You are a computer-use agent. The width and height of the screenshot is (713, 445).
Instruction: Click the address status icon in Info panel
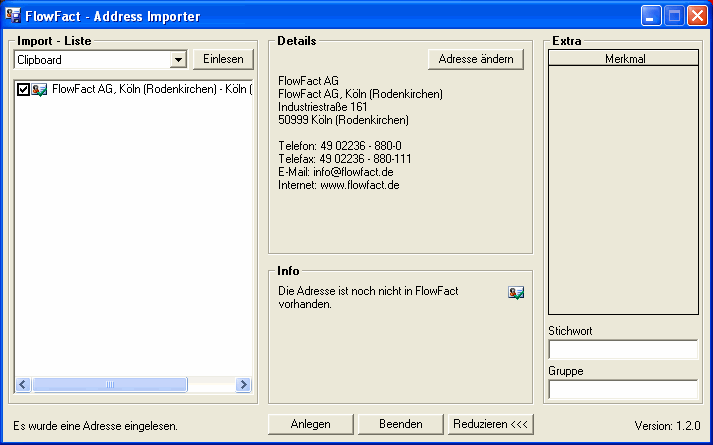pos(516,292)
